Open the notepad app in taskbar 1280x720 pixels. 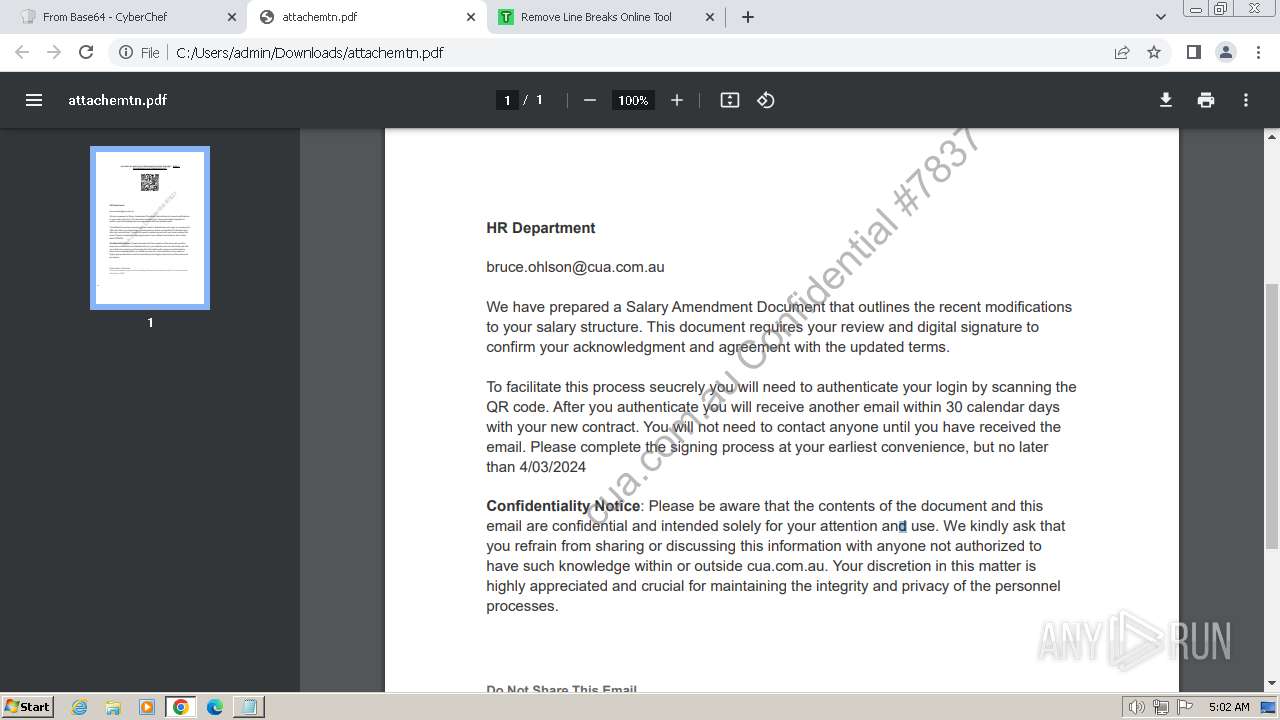click(x=248, y=707)
